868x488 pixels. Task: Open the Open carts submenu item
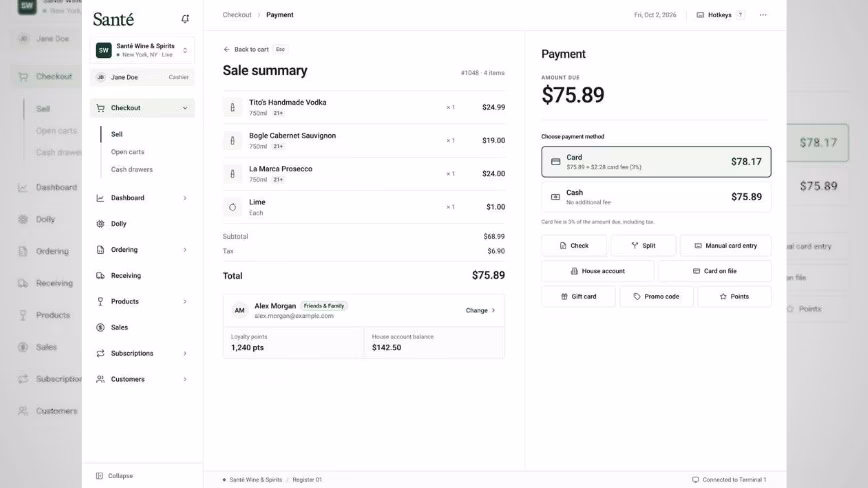pos(127,152)
